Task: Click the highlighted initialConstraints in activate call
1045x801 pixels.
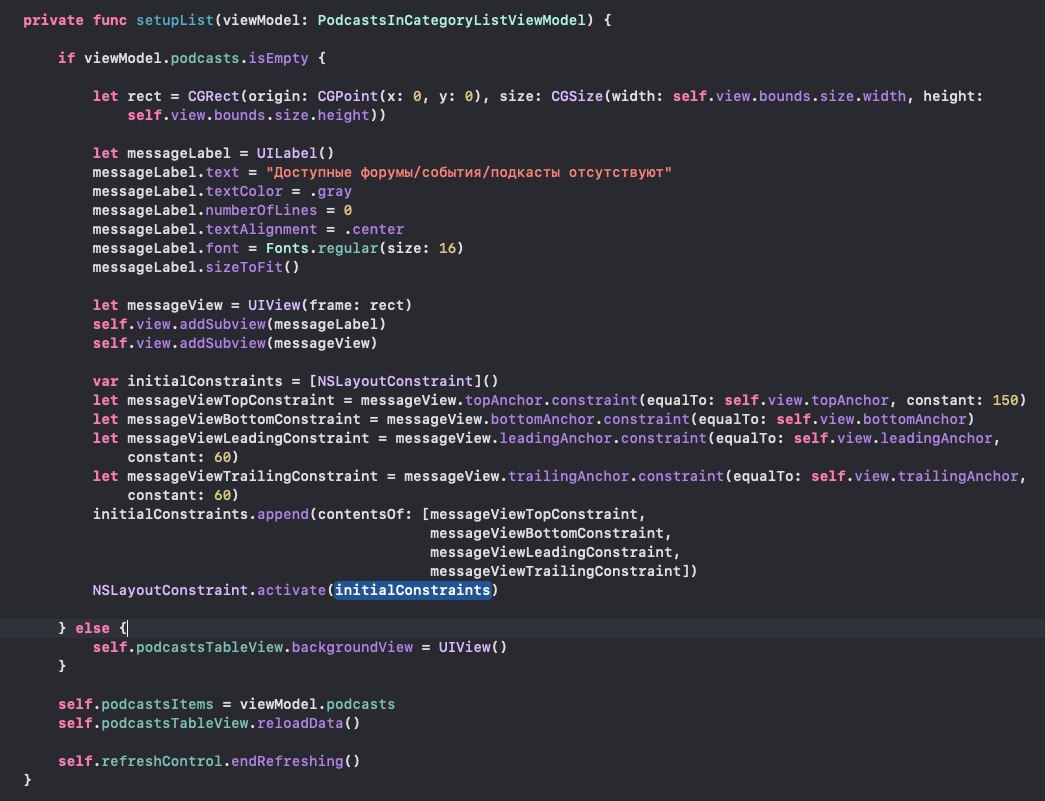Action: pos(413,590)
